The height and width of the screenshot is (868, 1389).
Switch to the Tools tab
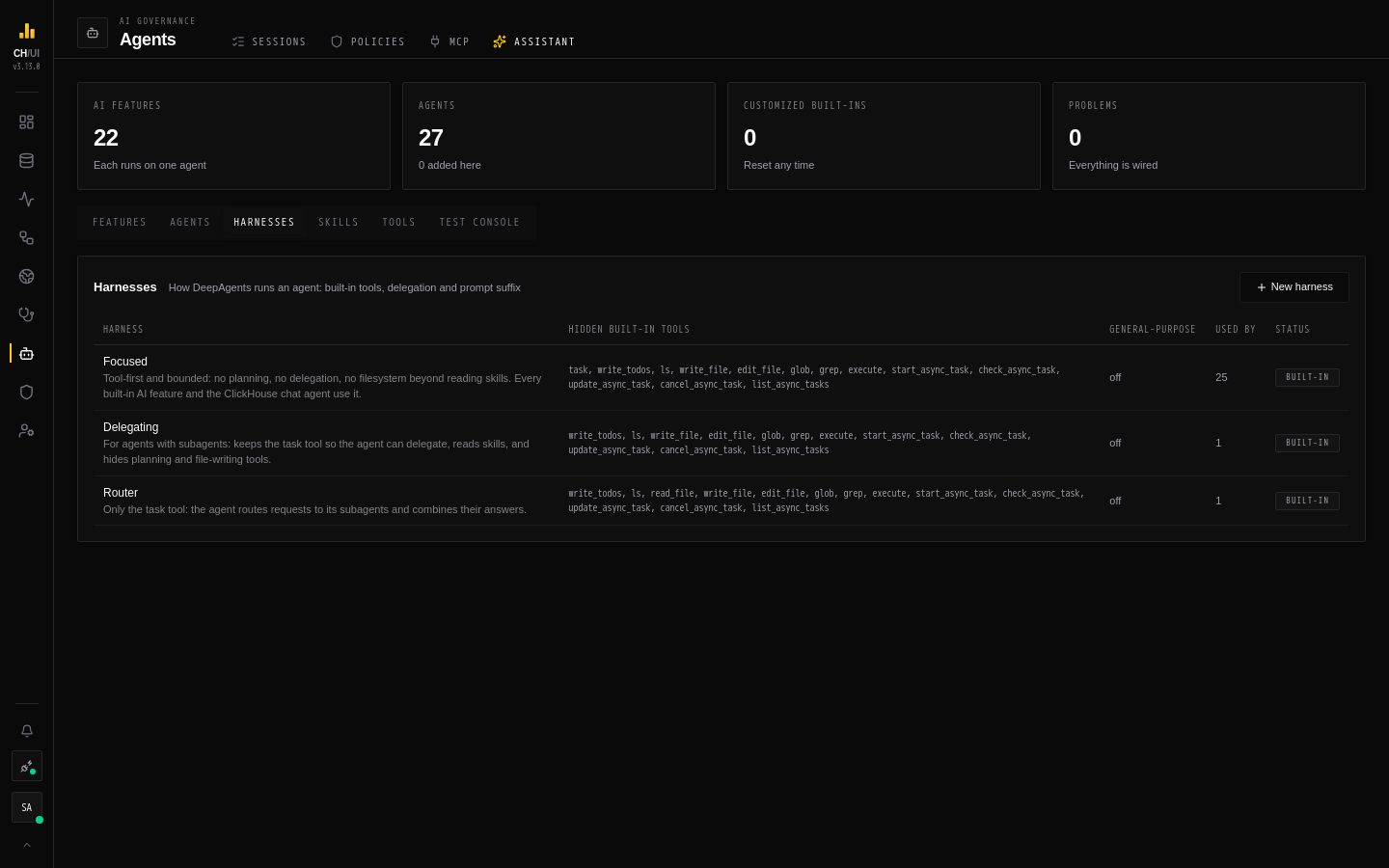point(399,223)
